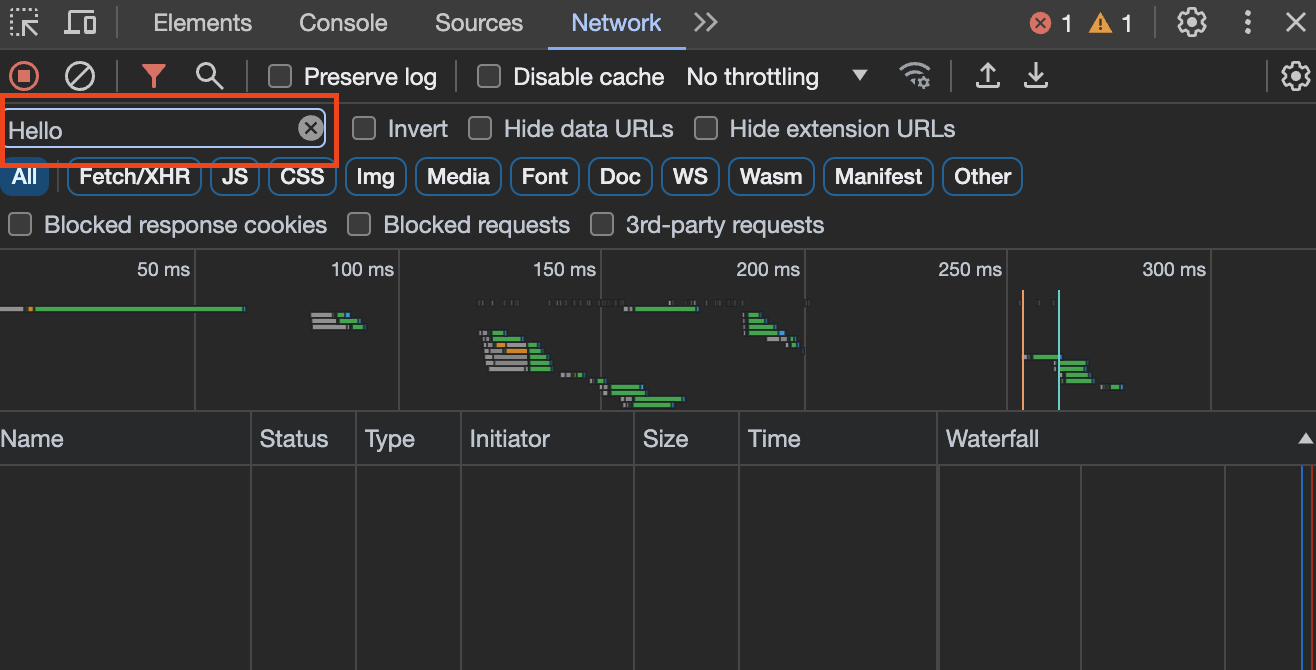Toggle the Waterfall sort arrow
The width and height of the screenshot is (1316, 670).
1305,439
